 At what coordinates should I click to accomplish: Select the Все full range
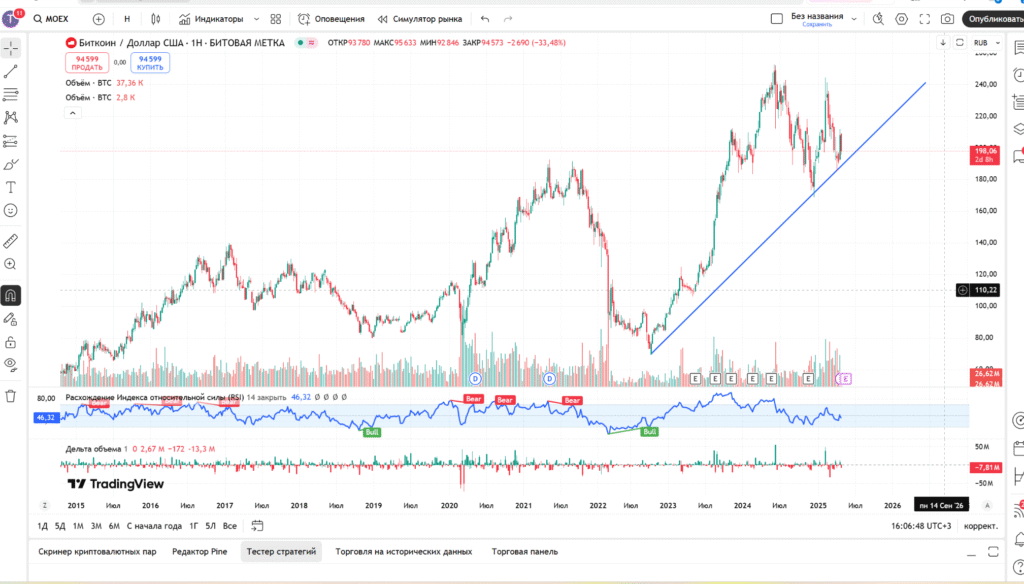(x=229, y=526)
